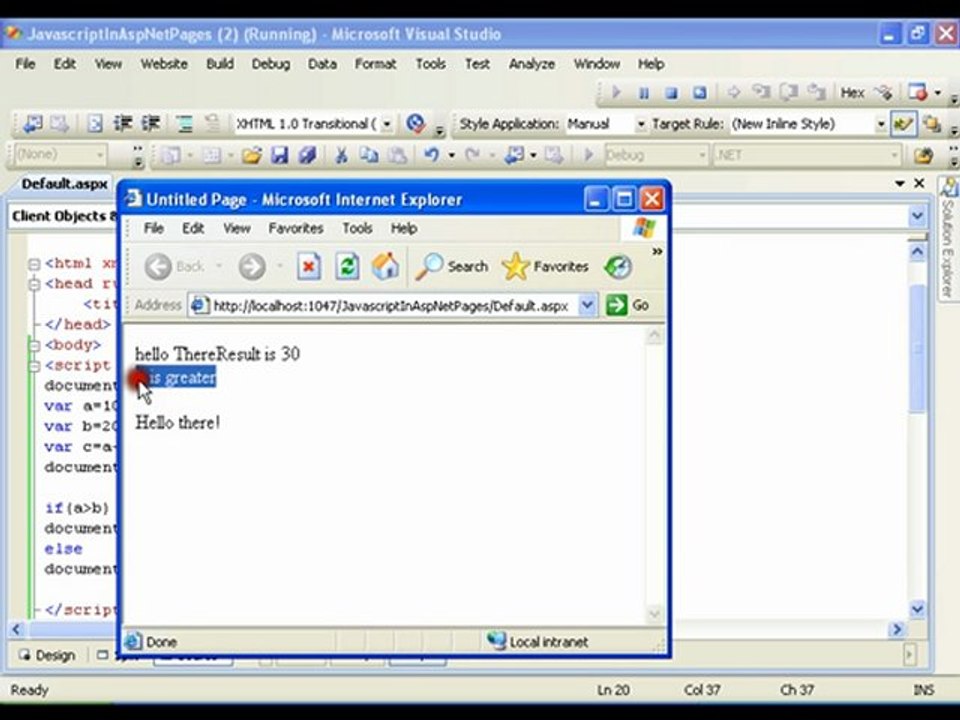This screenshot has height=720, width=960.
Task: Close the Default.aspx document tab X
Action: (x=919, y=183)
